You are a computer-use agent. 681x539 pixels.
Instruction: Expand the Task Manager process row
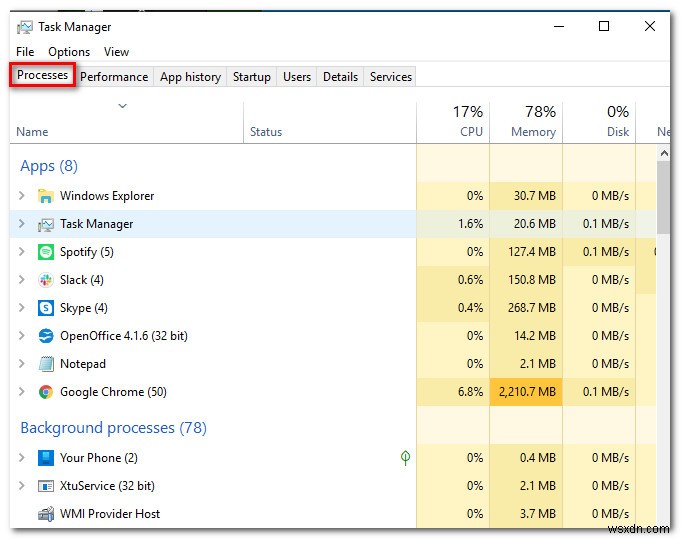point(21,224)
